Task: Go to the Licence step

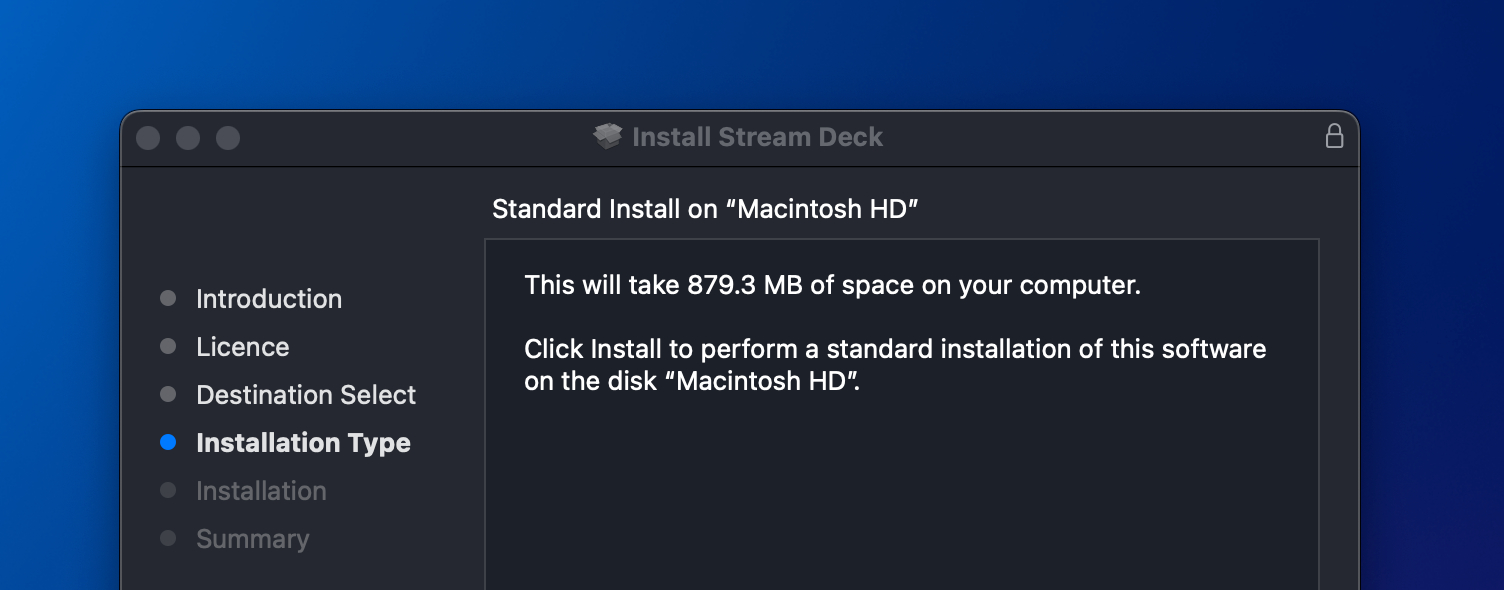Action: pyautogui.click(x=243, y=347)
